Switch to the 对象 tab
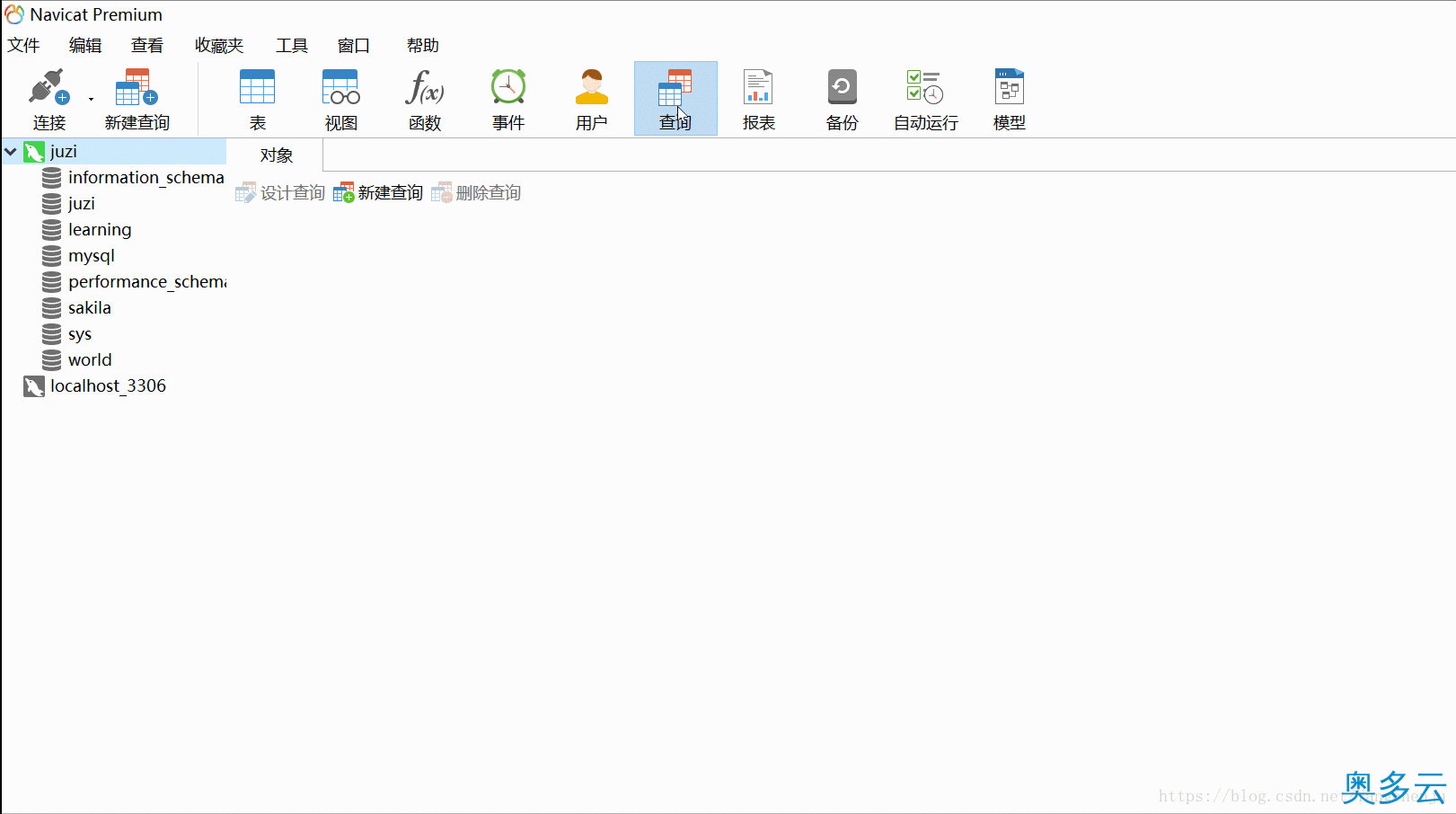 pyautogui.click(x=276, y=155)
